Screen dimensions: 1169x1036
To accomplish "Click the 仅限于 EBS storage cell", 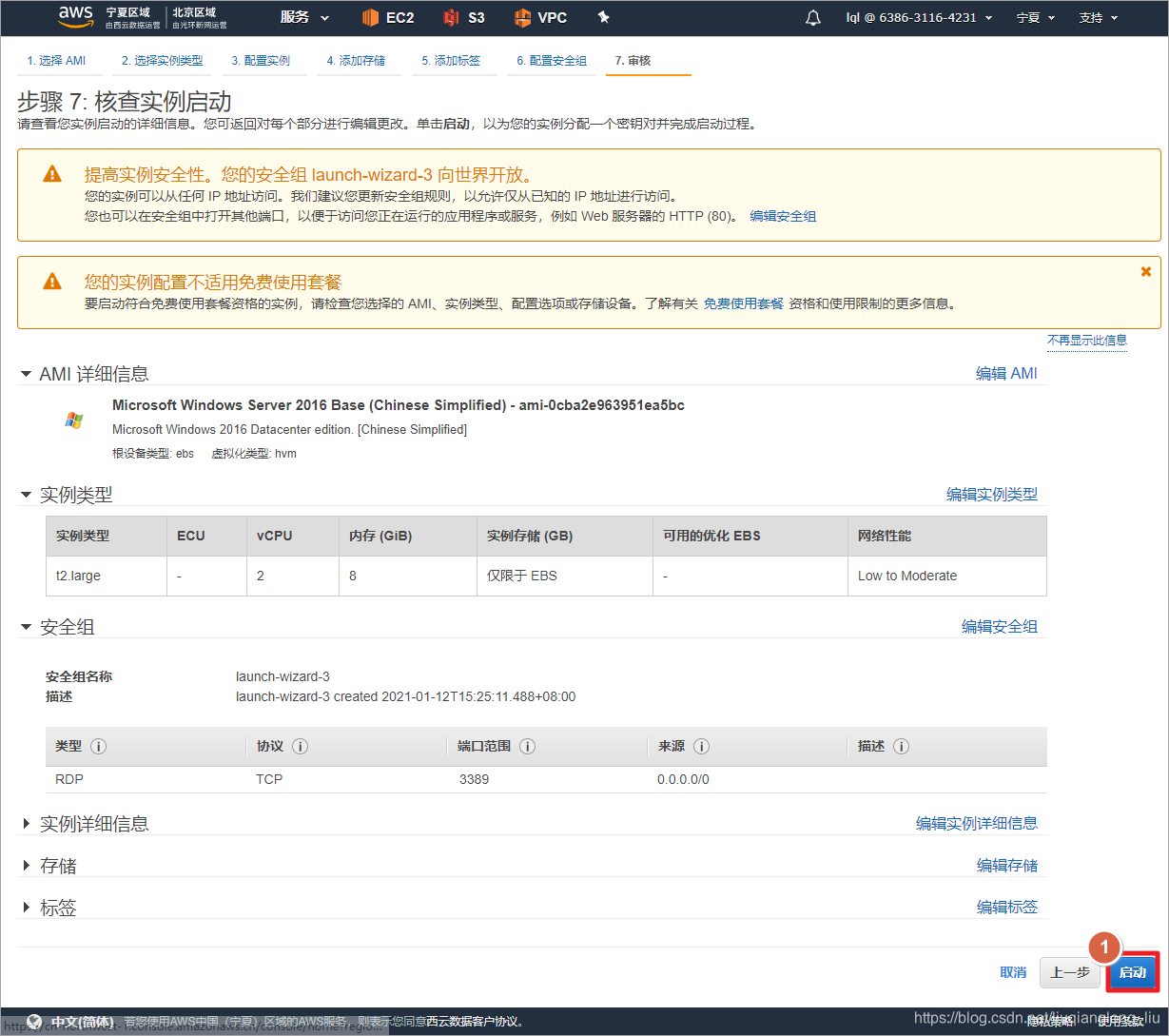I will (565, 576).
